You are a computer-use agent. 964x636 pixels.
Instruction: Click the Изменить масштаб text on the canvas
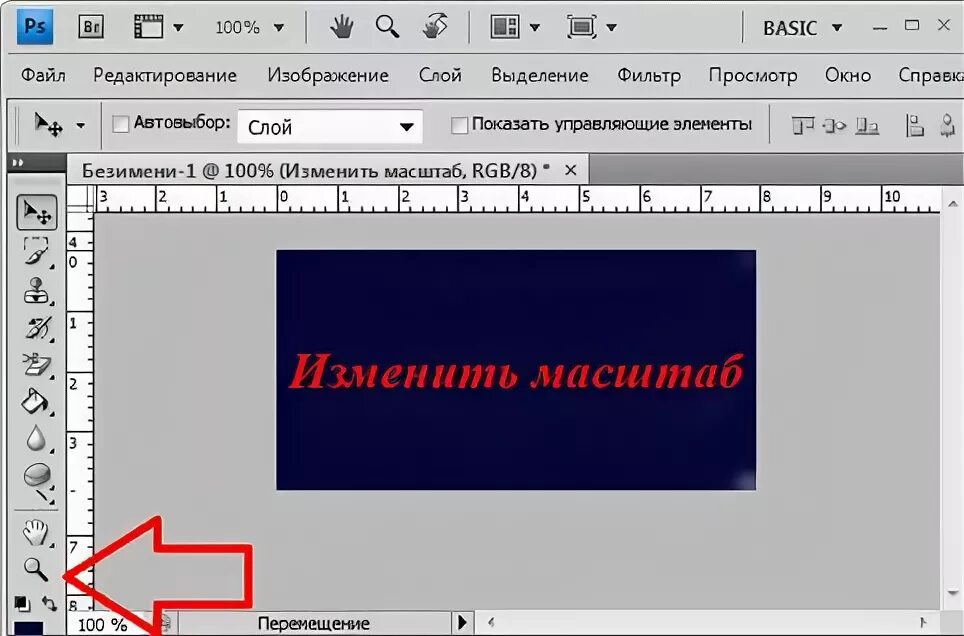tap(516, 372)
